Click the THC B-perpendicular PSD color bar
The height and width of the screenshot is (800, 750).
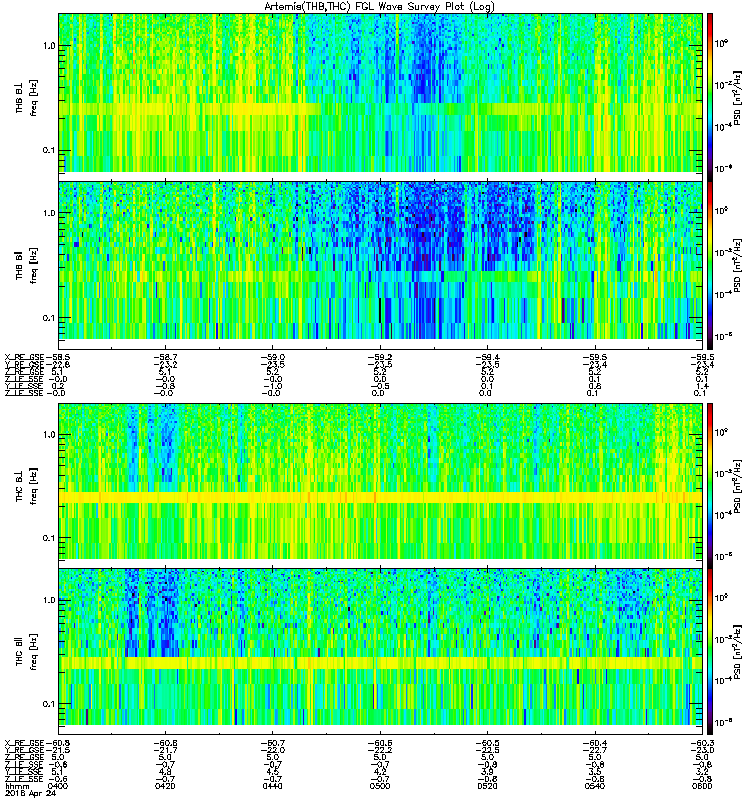[x=710, y=486]
